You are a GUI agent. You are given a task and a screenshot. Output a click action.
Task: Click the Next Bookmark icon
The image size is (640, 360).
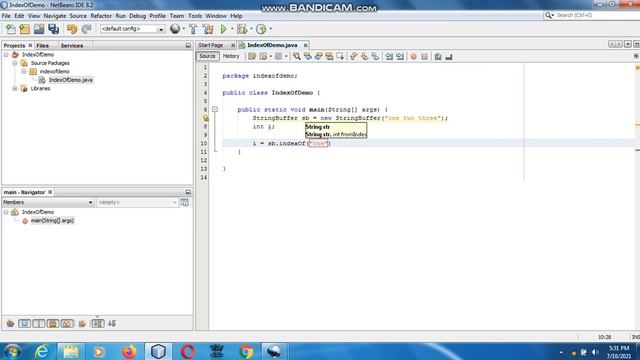(x=364, y=56)
